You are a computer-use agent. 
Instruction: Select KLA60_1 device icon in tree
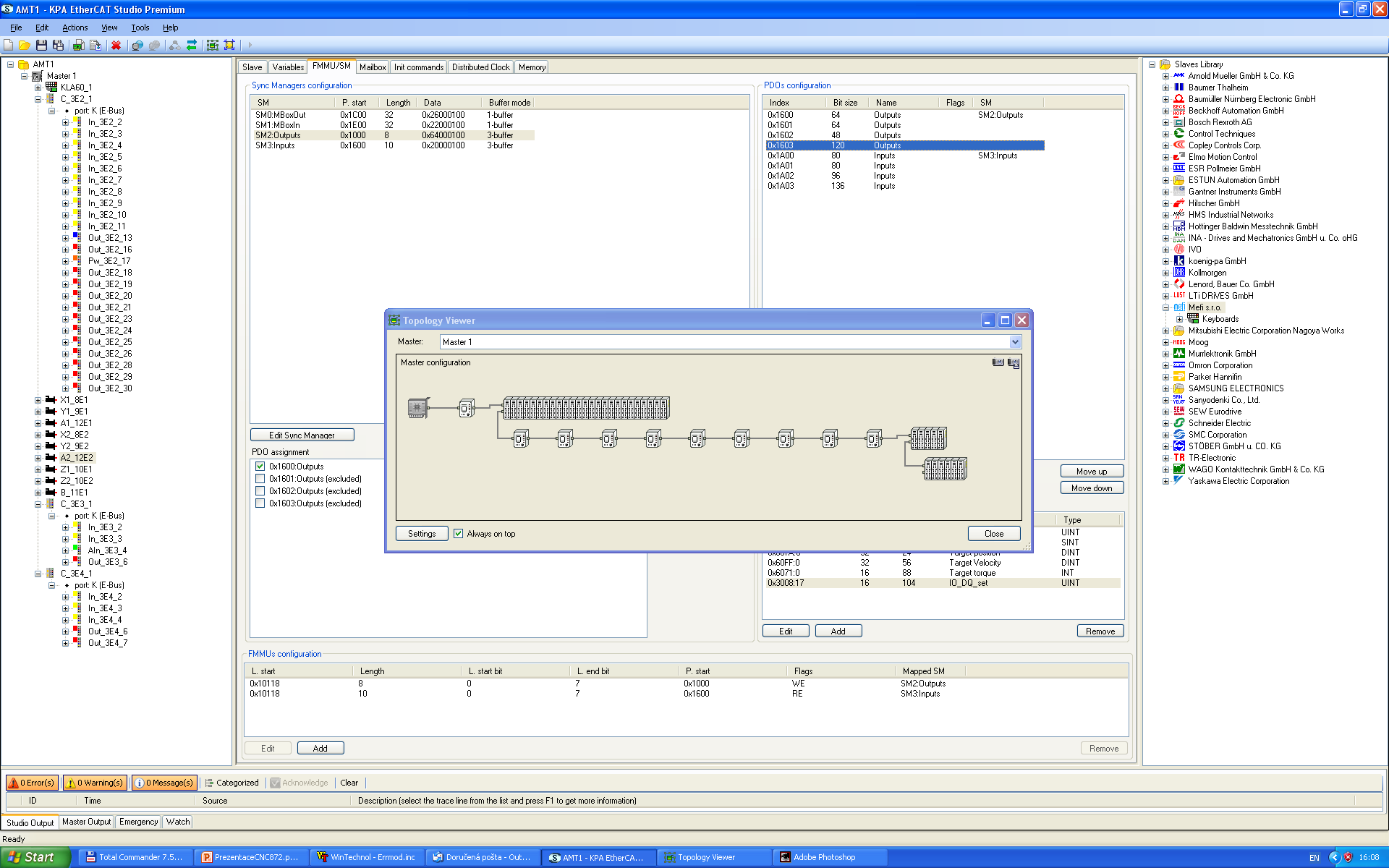coord(51,87)
